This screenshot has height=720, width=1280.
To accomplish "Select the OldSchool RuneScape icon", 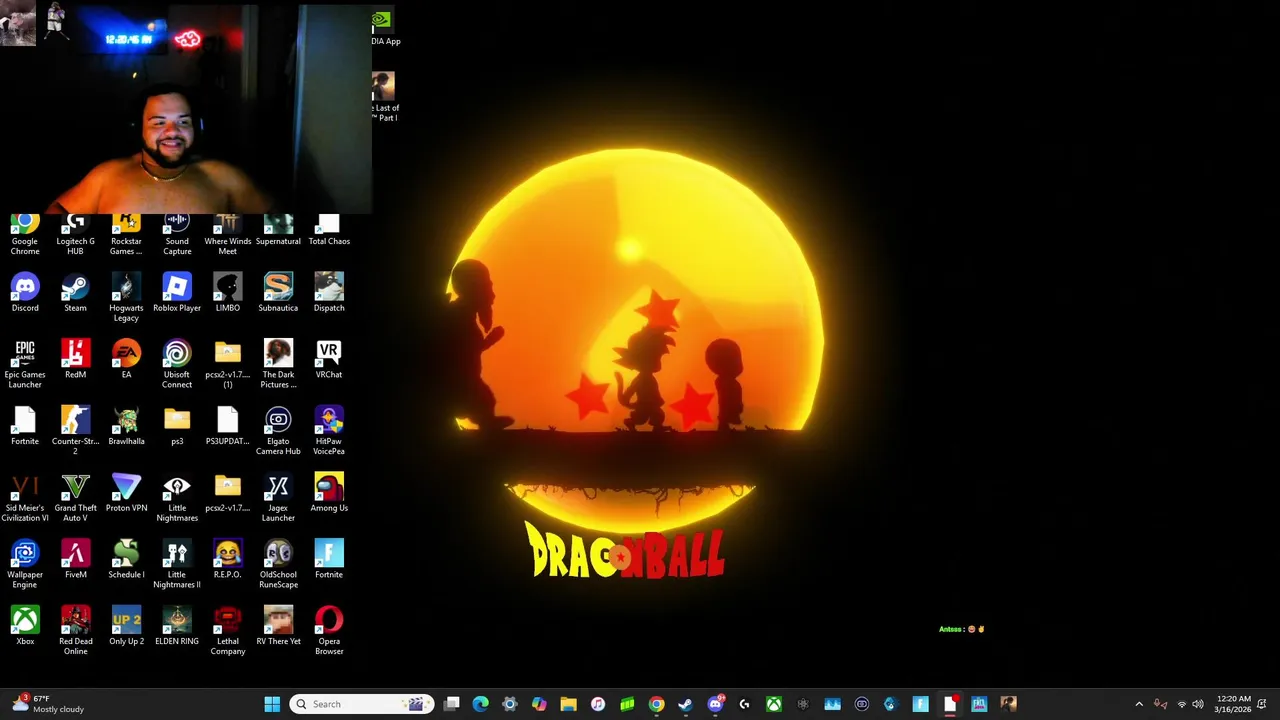I will click(x=278, y=565).
